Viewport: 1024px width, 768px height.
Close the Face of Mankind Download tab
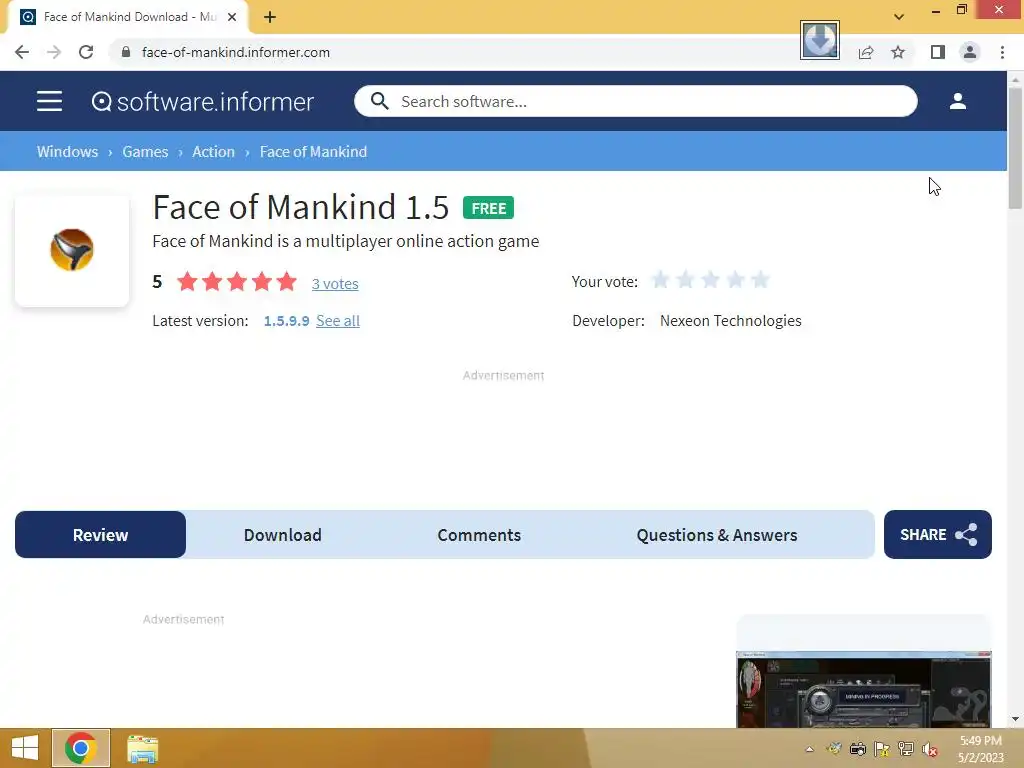tap(232, 17)
